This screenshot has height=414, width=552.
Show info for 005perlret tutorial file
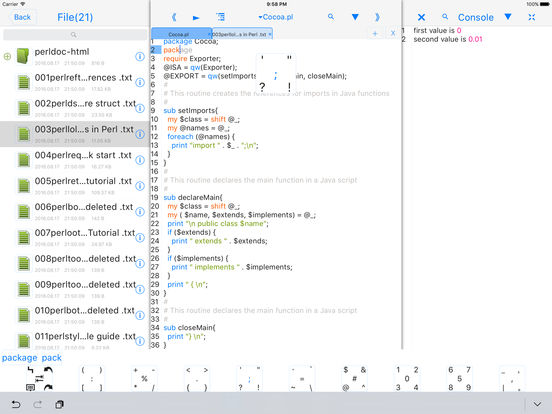[140, 186]
